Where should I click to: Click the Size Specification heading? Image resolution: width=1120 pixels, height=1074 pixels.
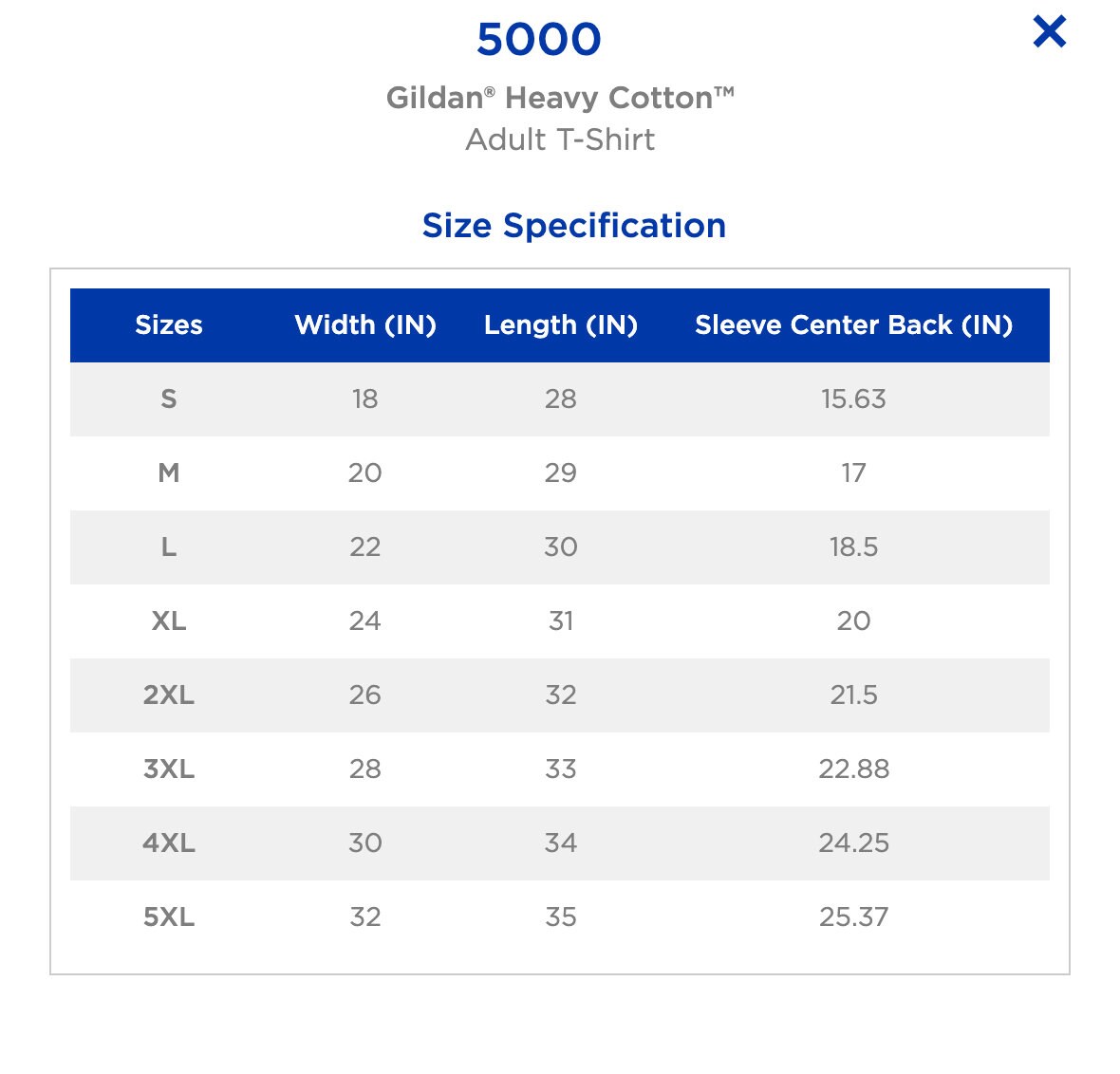tap(574, 226)
